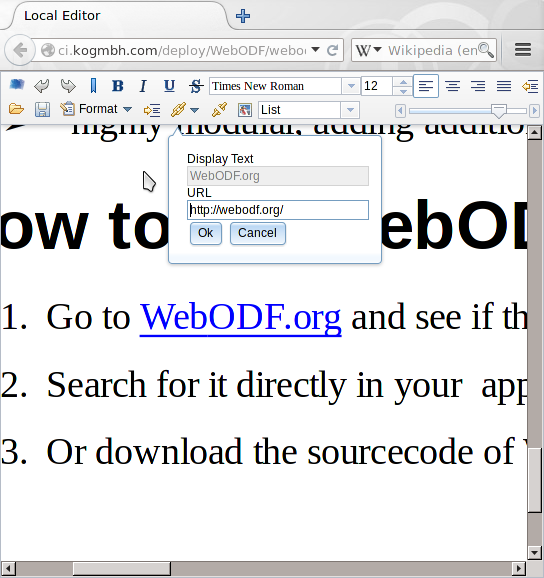Click horizontal scrollbar left arrow
The width and height of the screenshot is (544, 578).
(8, 569)
